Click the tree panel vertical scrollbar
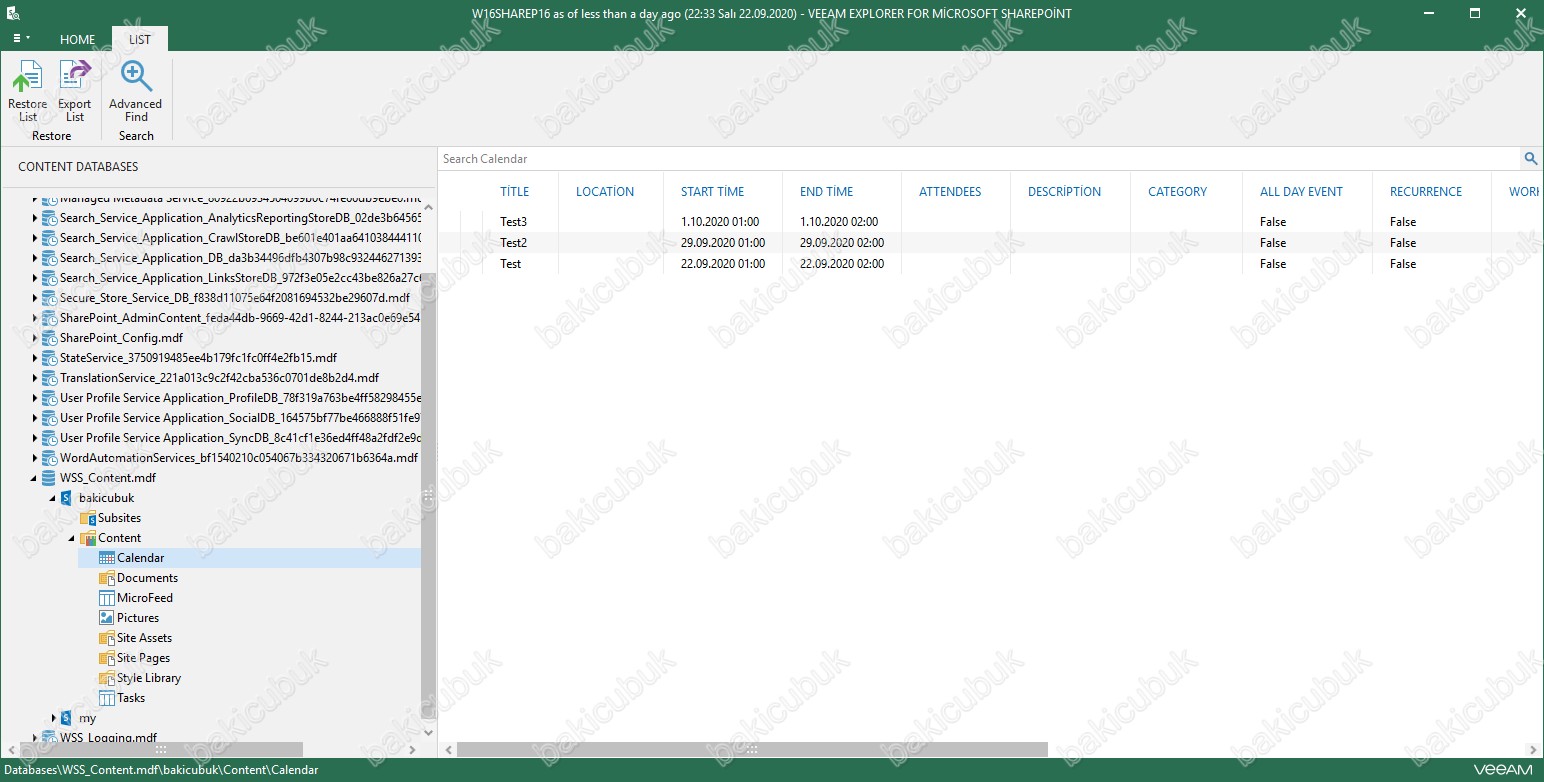 [x=428, y=495]
